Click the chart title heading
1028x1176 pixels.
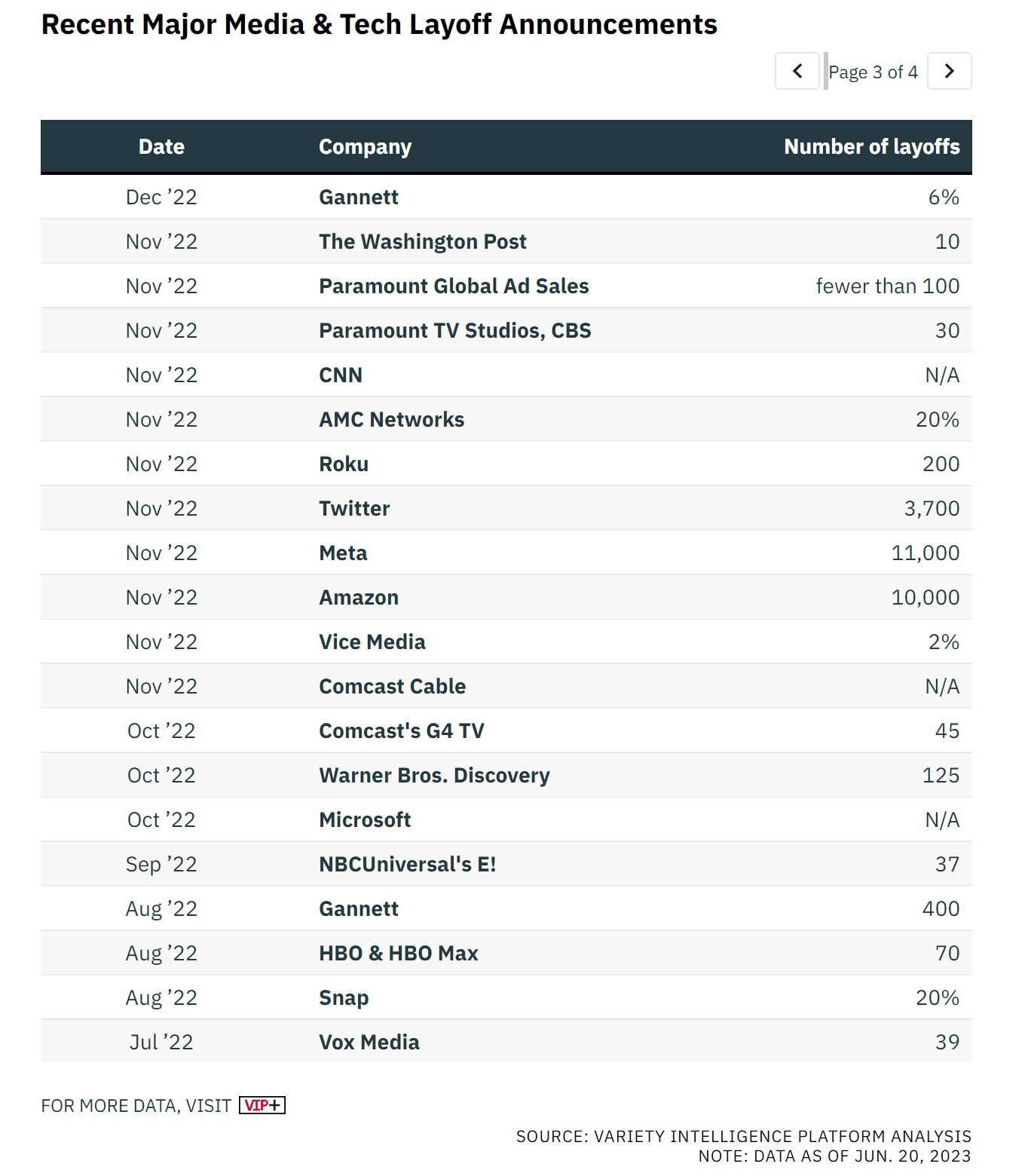click(379, 24)
